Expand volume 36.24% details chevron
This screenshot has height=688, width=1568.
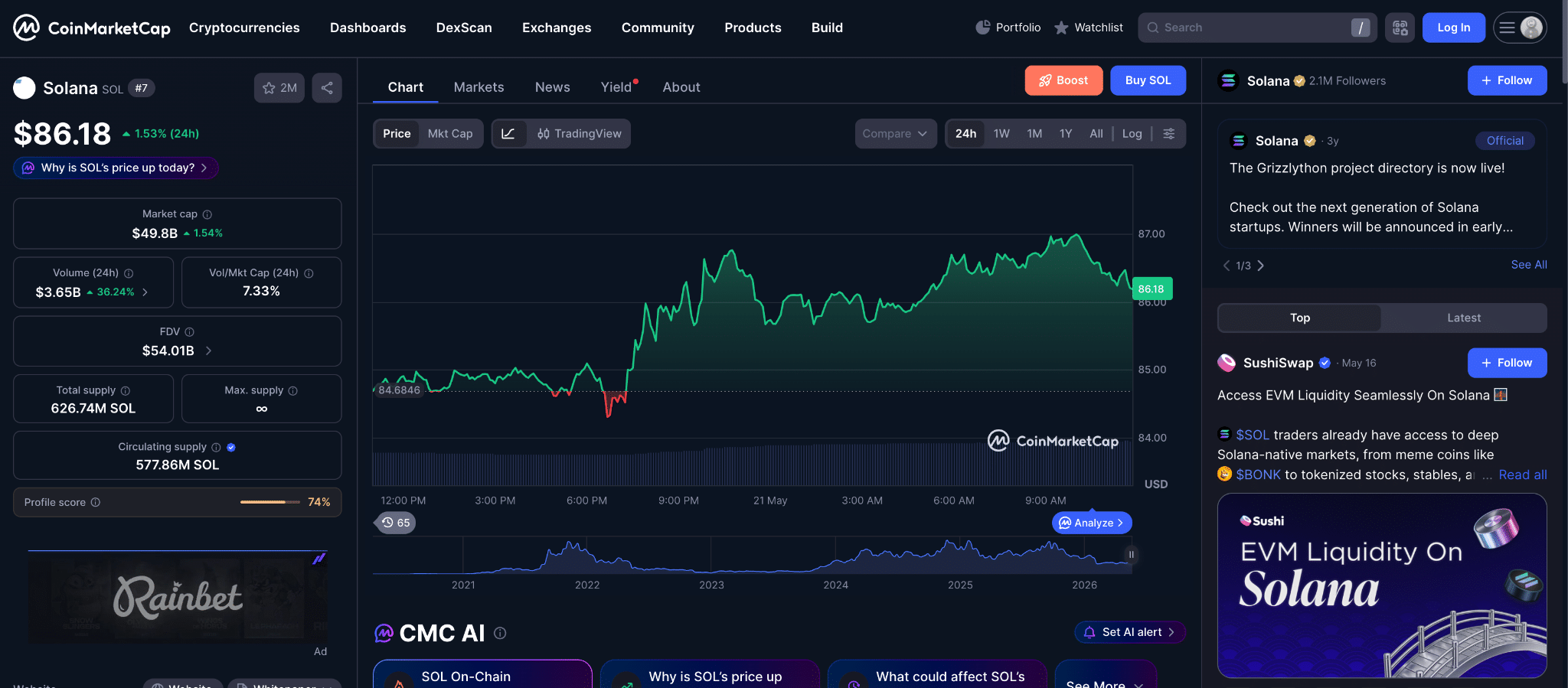click(x=145, y=292)
